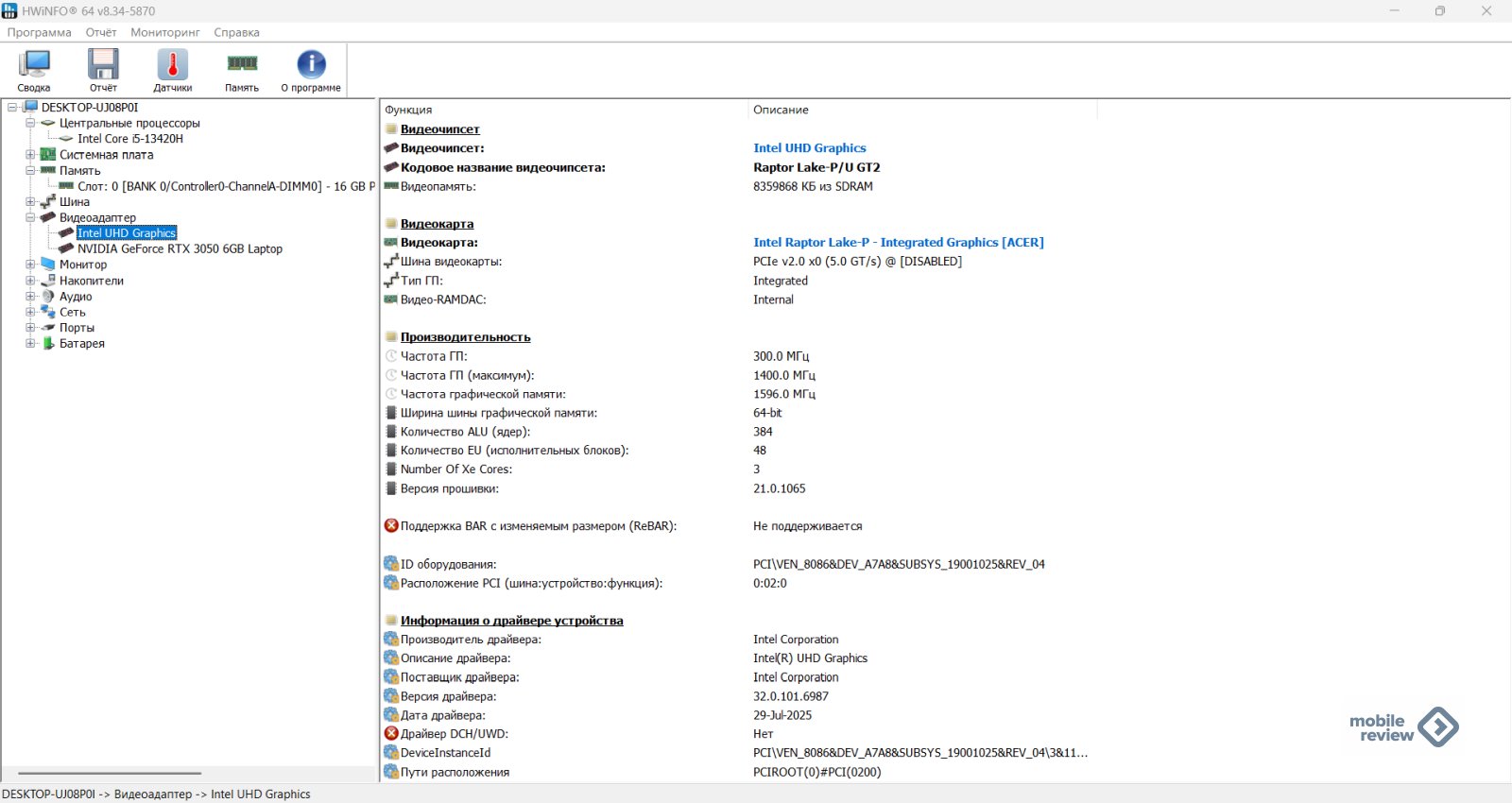The height and width of the screenshot is (803, 1512).
Task: Expand the Монитор tree node
Action: tap(30, 265)
